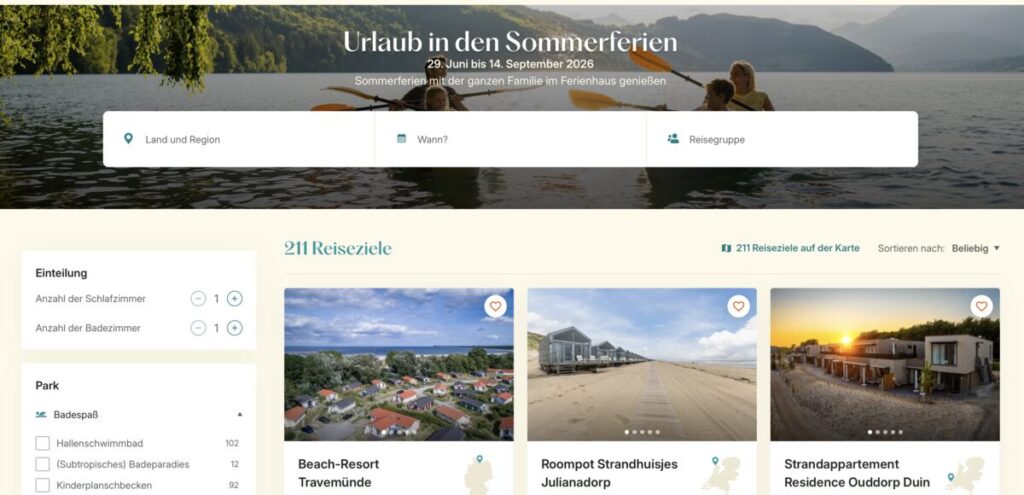
Task: Enable the Hallenschwimmbad checkbox
Action: pyautogui.click(x=42, y=443)
